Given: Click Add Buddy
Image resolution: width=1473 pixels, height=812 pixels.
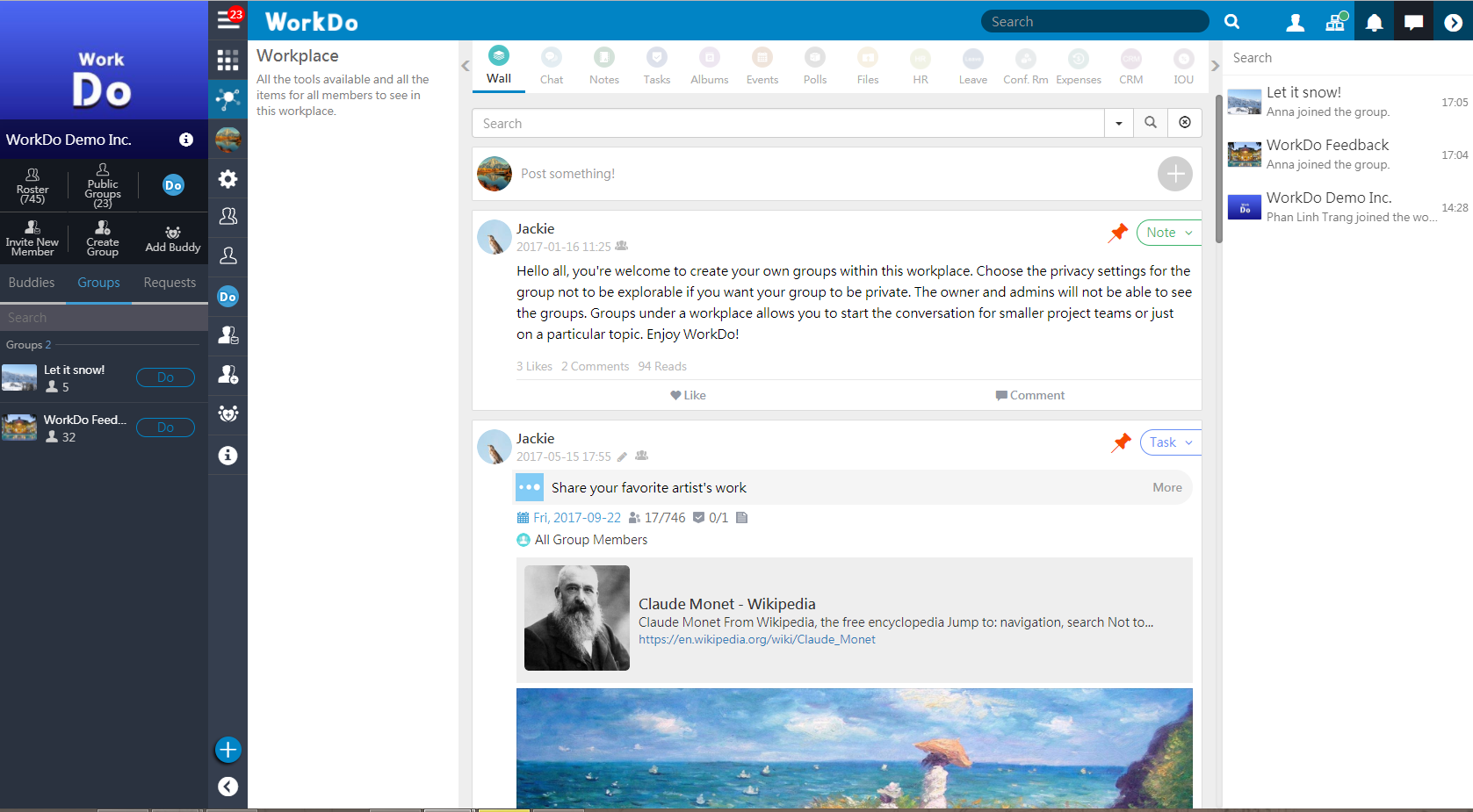Looking at the screenshot, I should (x=173, y=239).
